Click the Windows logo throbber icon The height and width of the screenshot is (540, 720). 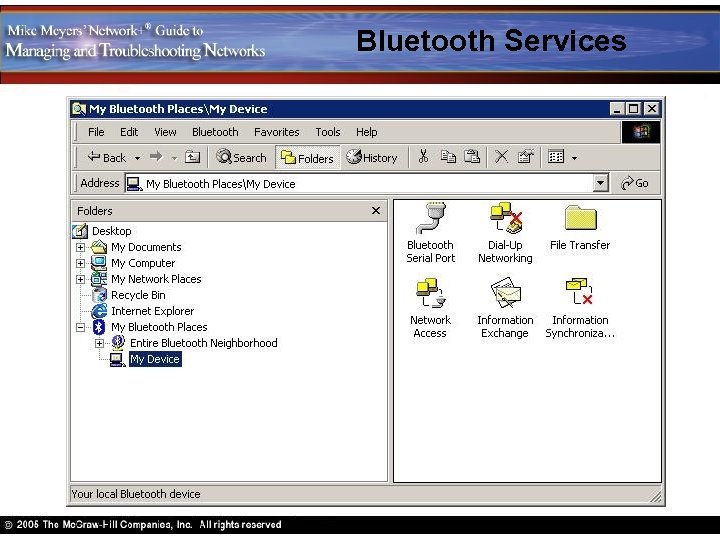[x=641, y=132]
